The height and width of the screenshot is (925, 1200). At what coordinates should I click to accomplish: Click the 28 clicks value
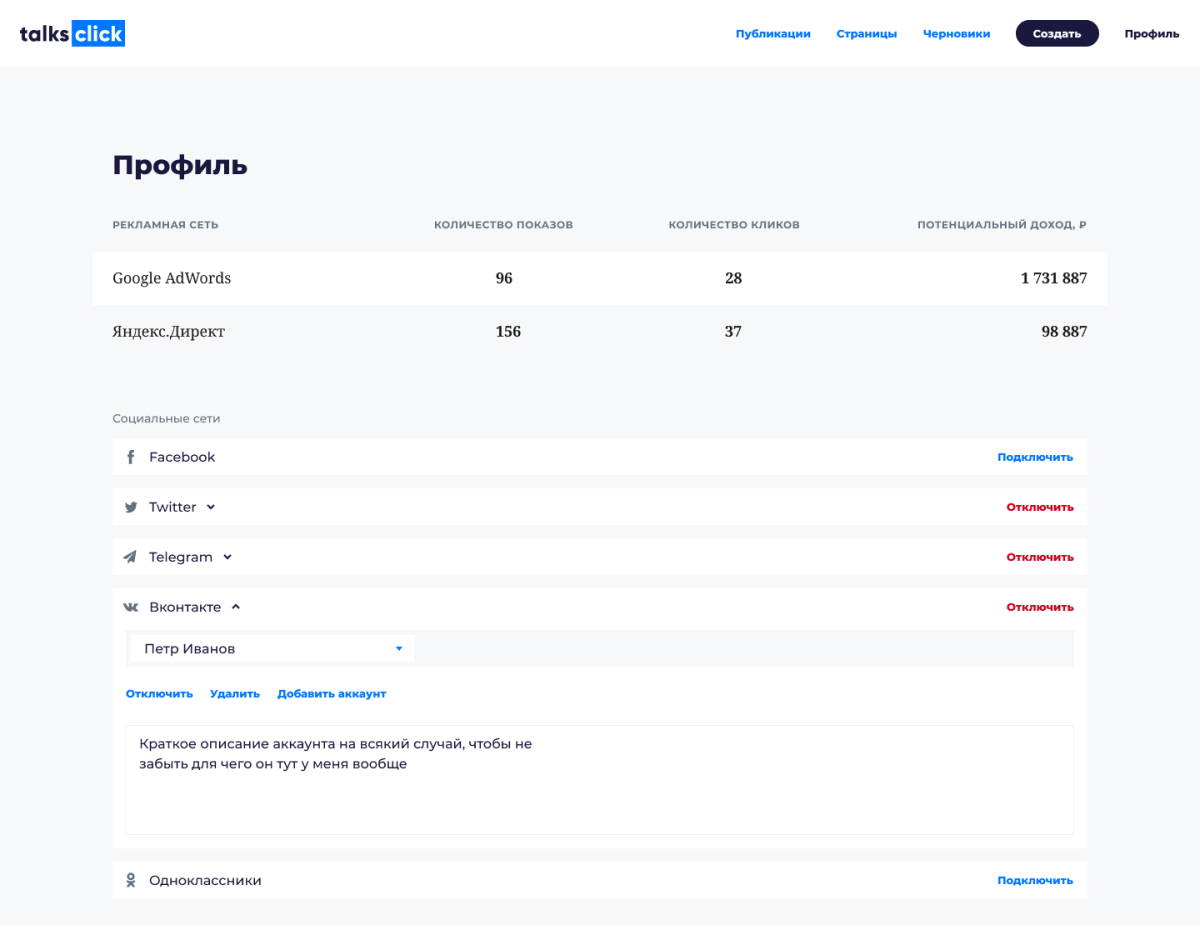point(734,278)
